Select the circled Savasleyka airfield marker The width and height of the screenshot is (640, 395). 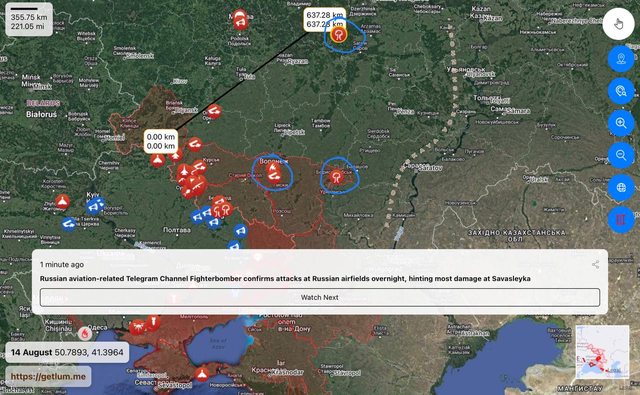[338, 35]
